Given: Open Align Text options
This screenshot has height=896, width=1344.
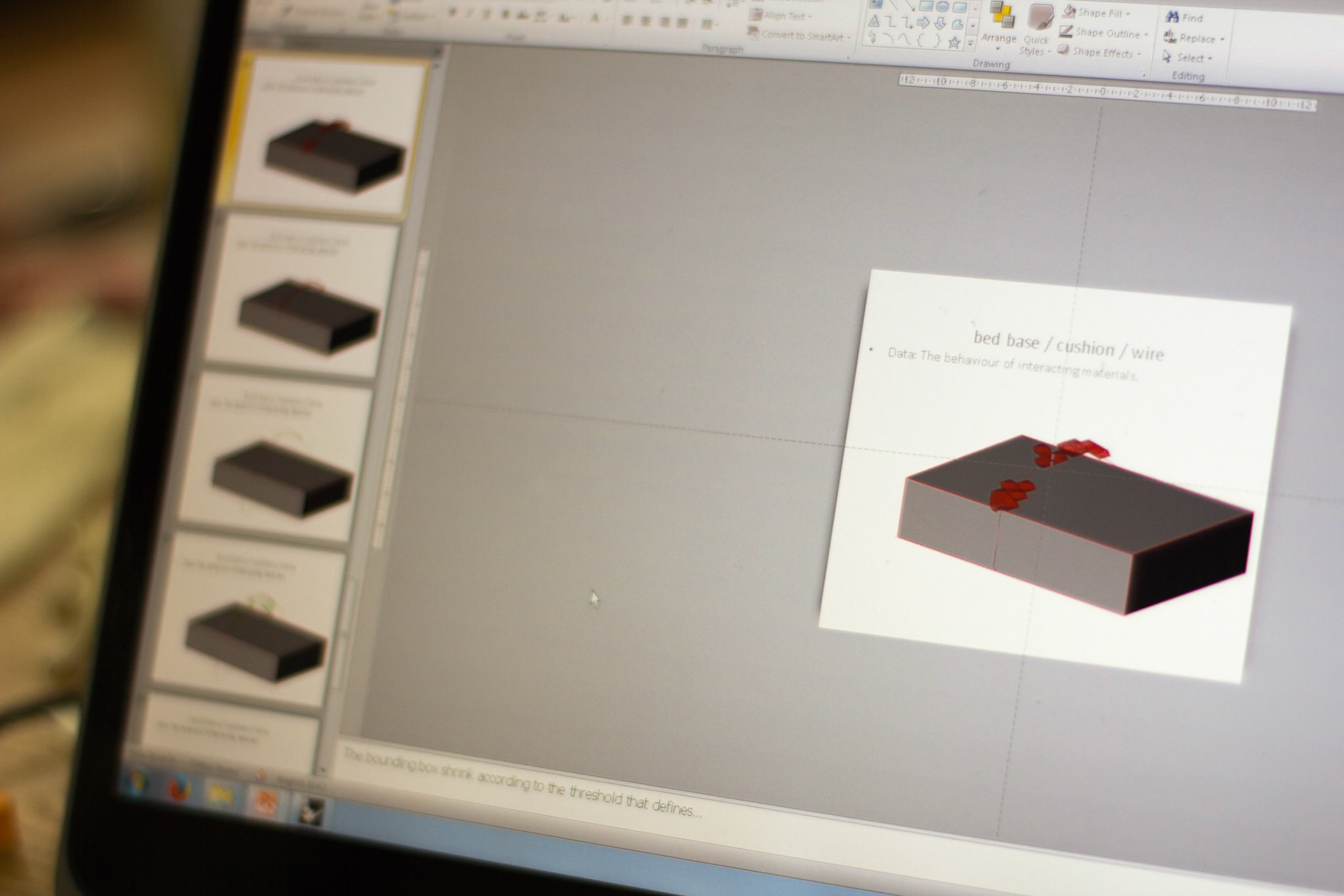Looking at the screenshot, I should tap(780, 15).
